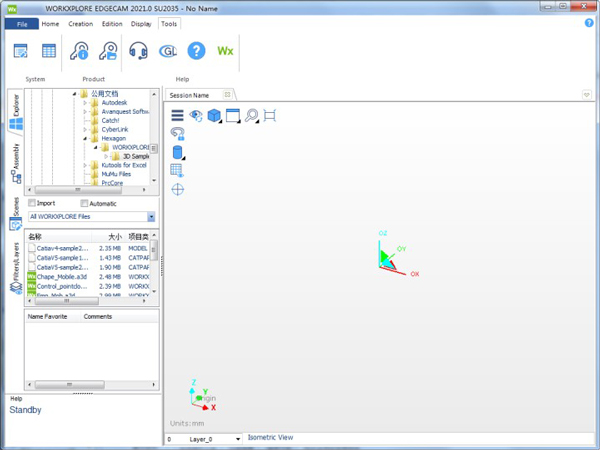Click the magnifier zoom icon in viewport

click(x=251, y=116)
